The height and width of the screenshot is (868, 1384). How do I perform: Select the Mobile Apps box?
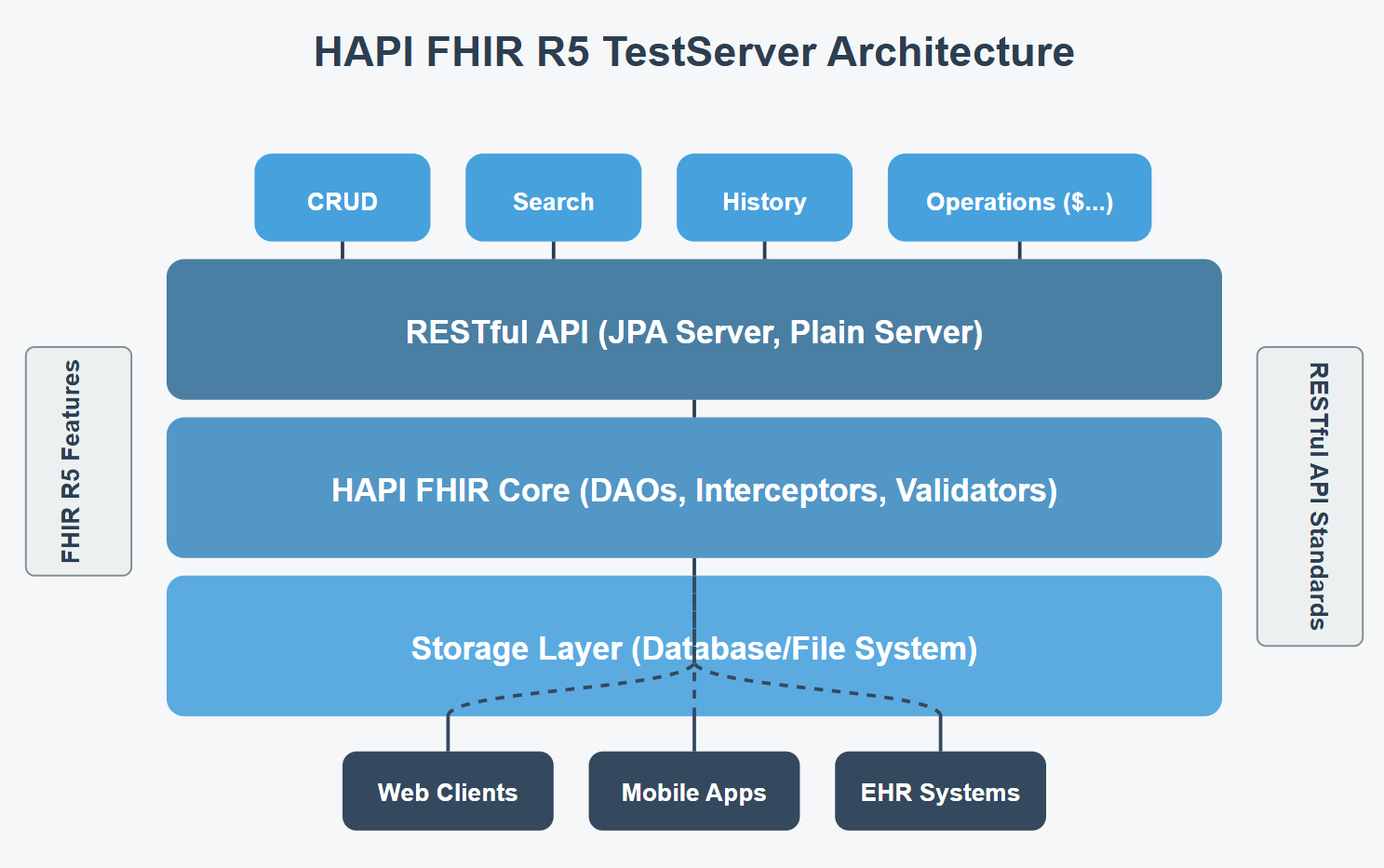[694, 791]
